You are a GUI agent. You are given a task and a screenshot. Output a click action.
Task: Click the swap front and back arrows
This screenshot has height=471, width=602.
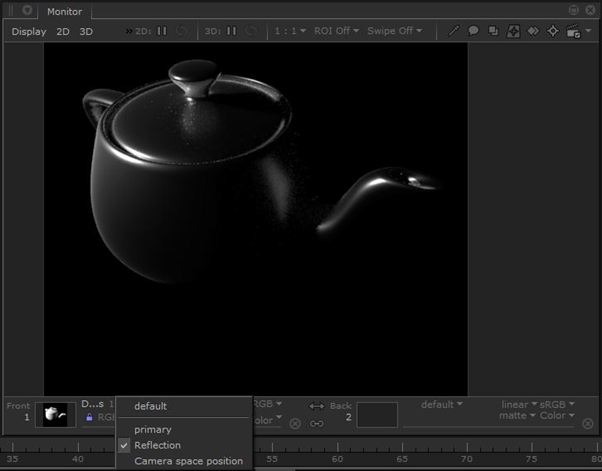tap(317, 406)
